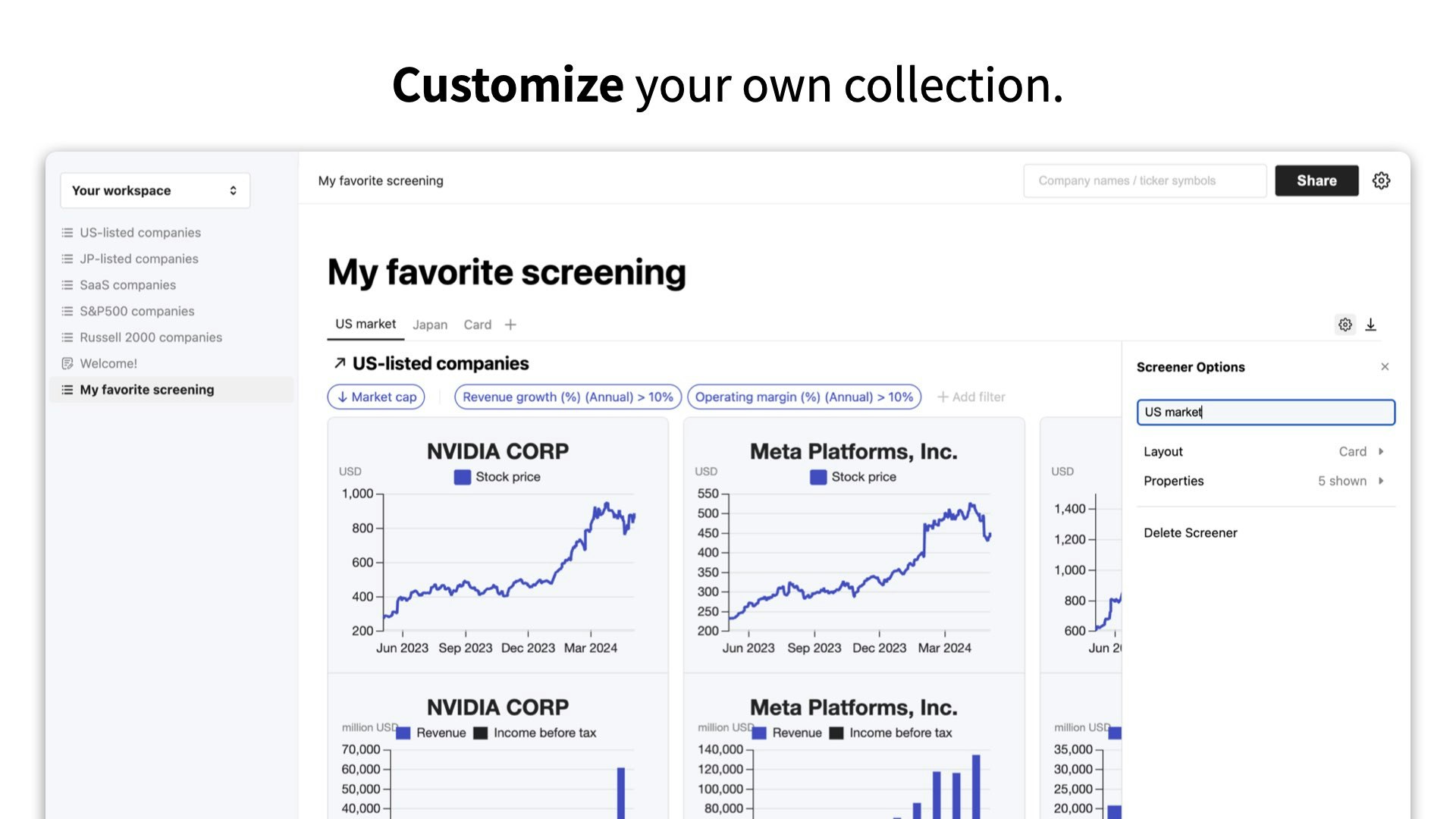Click Delete Screener
1456x819 pixels.
coord(1191,533)
